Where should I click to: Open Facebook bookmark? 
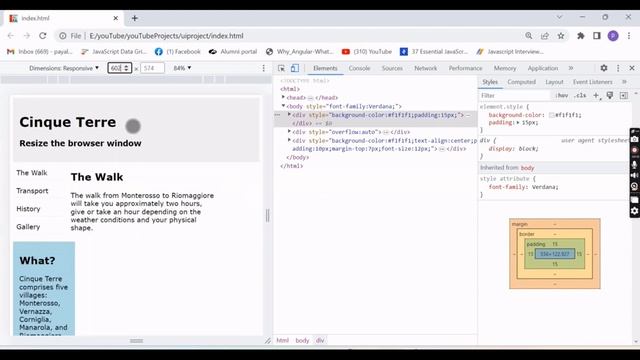(x=178, y=51)
